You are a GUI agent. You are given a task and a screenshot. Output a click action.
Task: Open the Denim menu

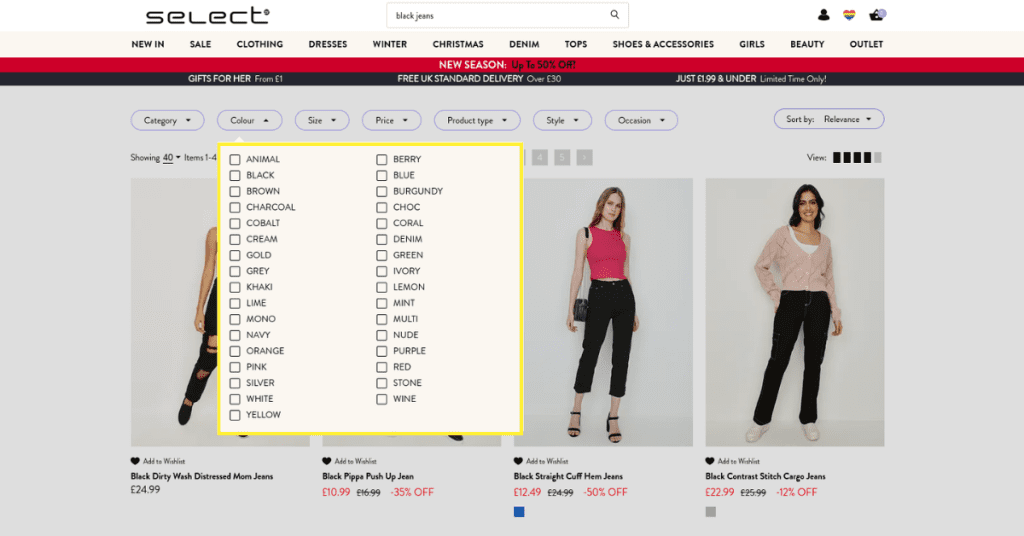pyautogui.click(x=524, y=44)
